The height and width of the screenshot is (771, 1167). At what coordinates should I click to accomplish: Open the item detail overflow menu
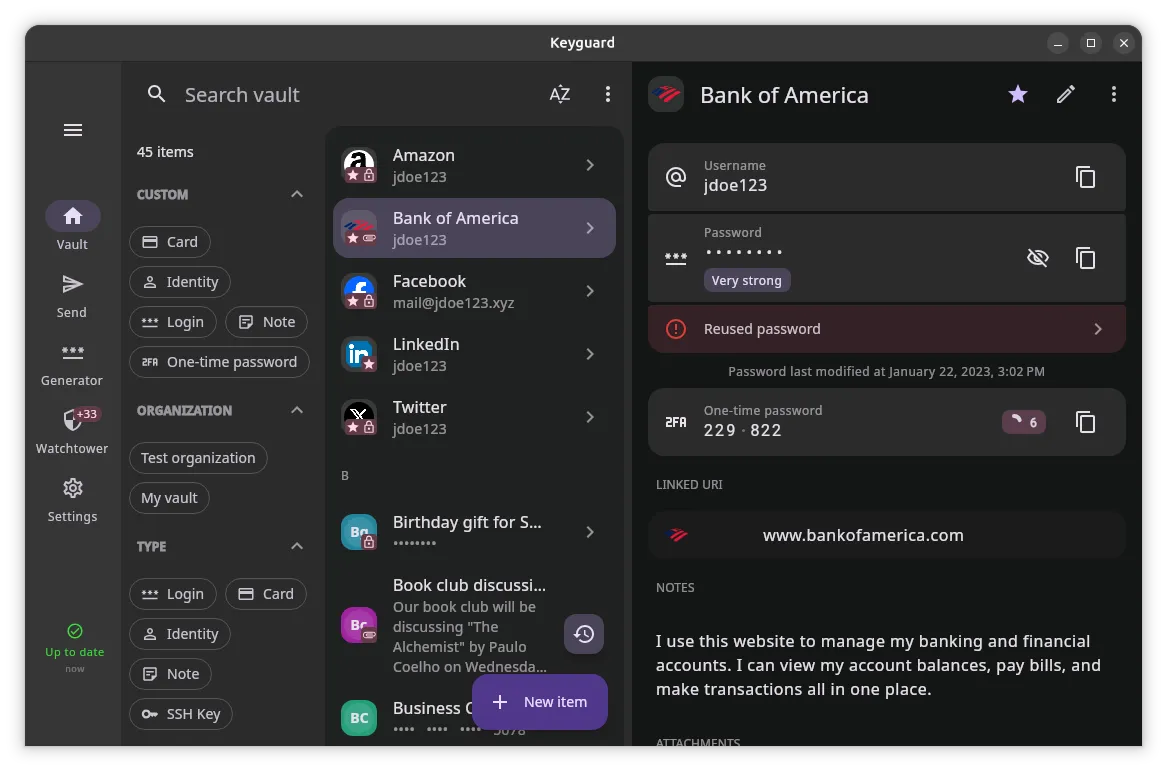click(x=1113, y=95)
